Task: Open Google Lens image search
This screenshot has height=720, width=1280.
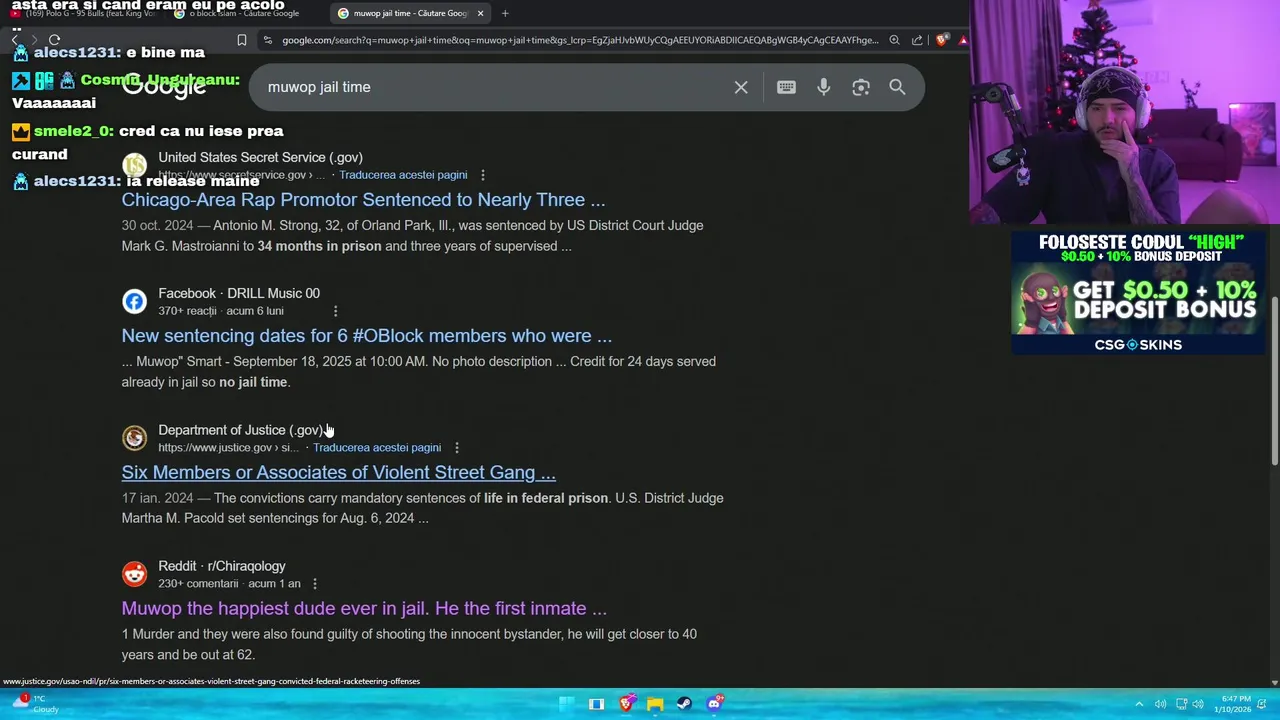Action: (861, 87)
